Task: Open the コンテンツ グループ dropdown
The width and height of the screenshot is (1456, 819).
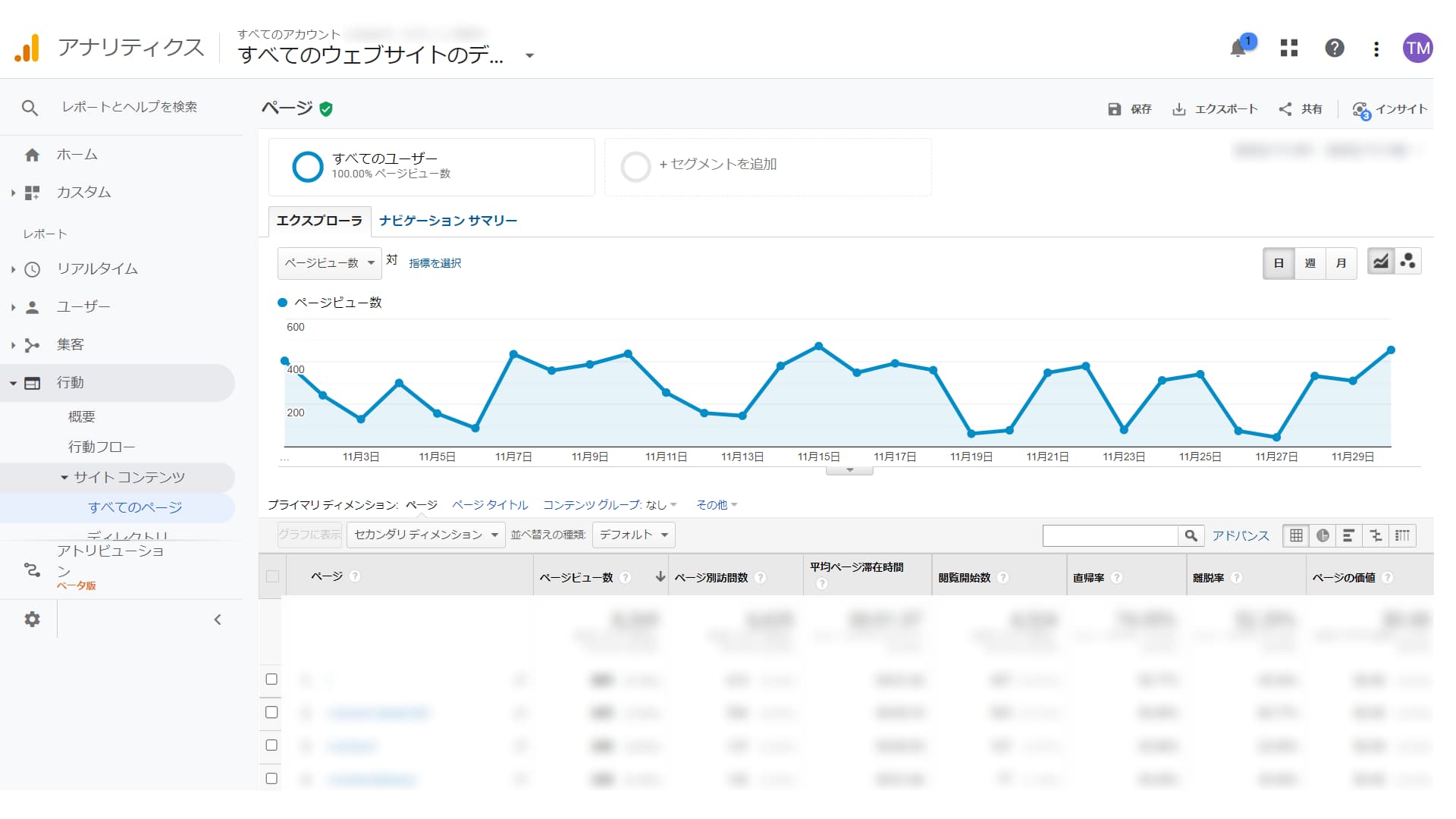Action: click(610, 505)
